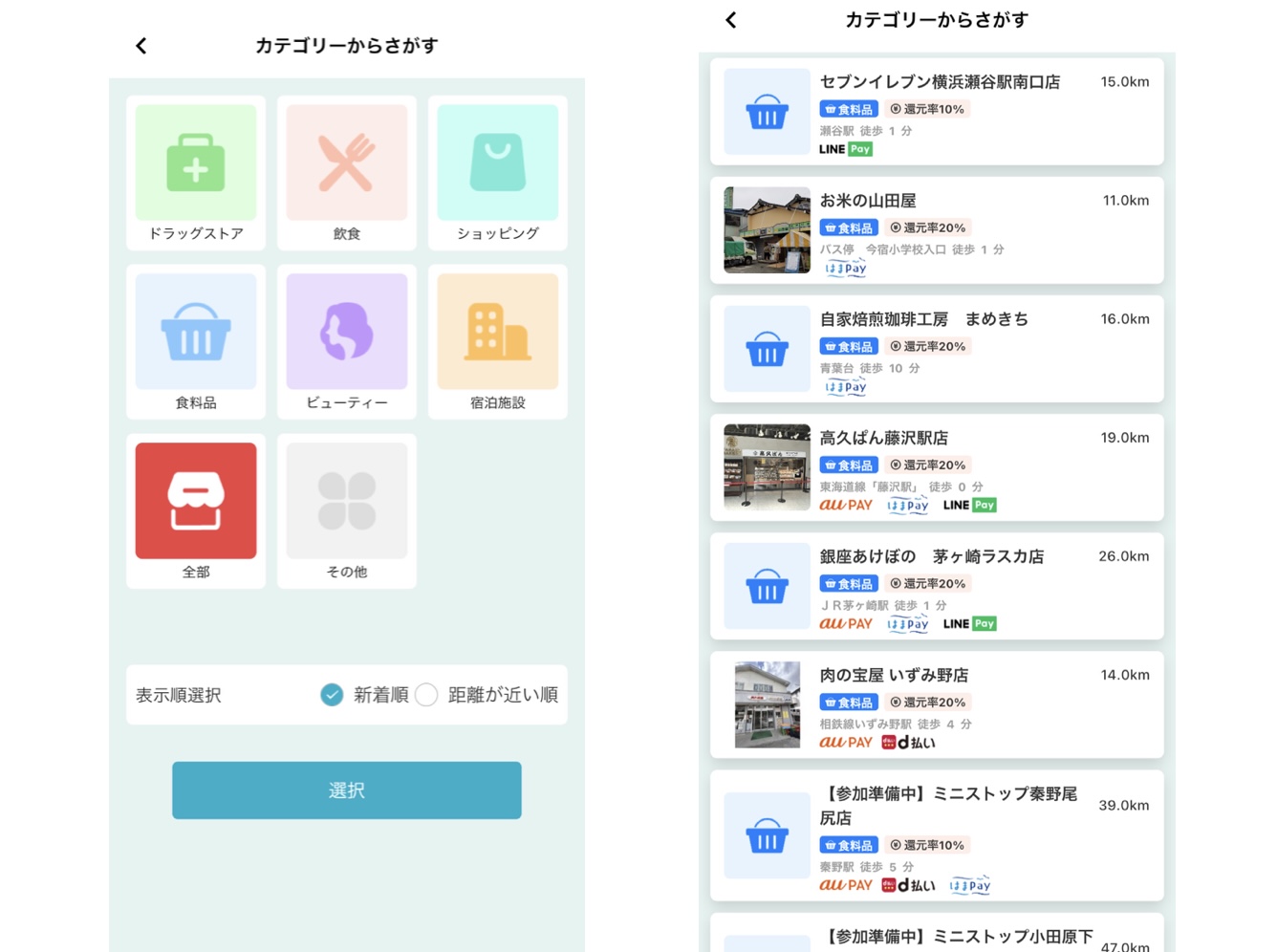Click はまPay logo under まめきち

coord(846,387)
